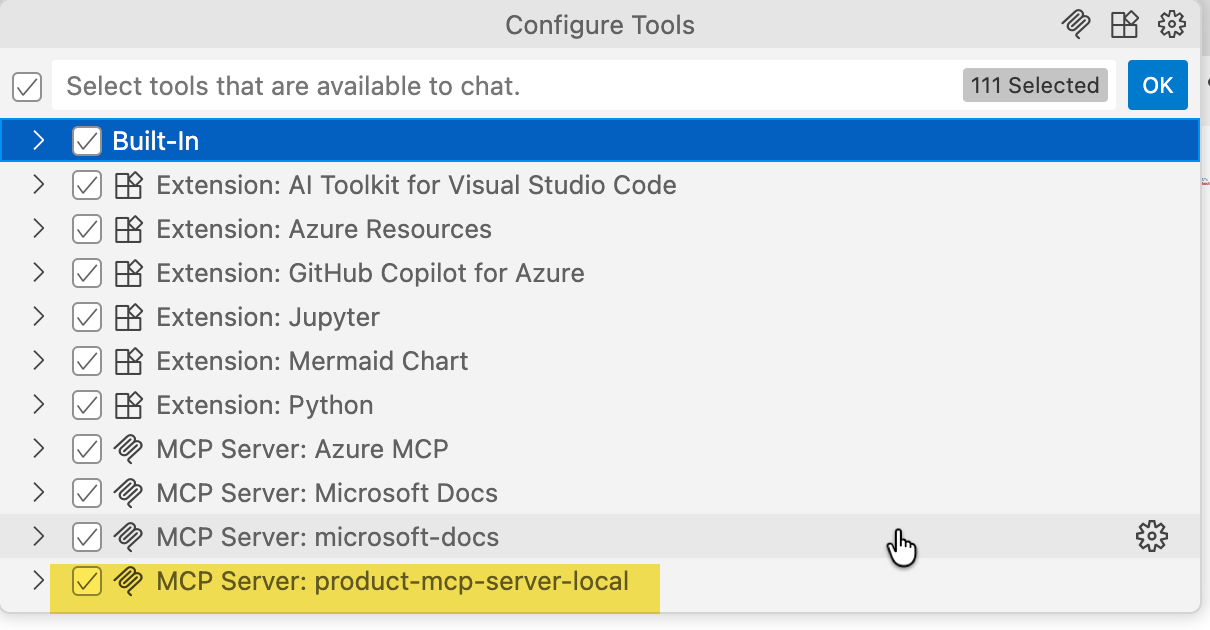
Task: Open settings gear in Configure Tools header
Action: tap(1171, 24)
